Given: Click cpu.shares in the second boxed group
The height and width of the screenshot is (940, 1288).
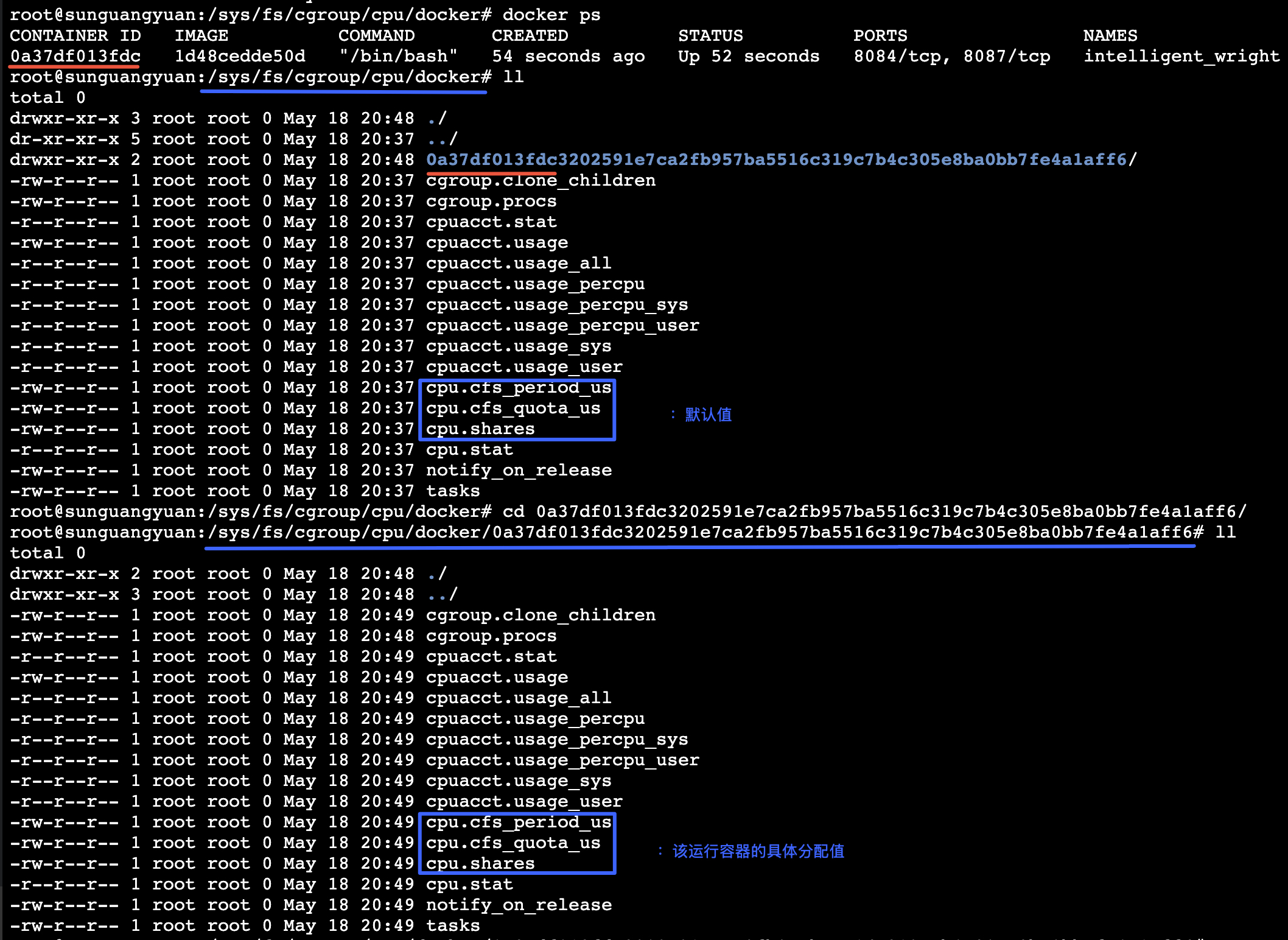Looking at the screenshot, I should [480, 864].
